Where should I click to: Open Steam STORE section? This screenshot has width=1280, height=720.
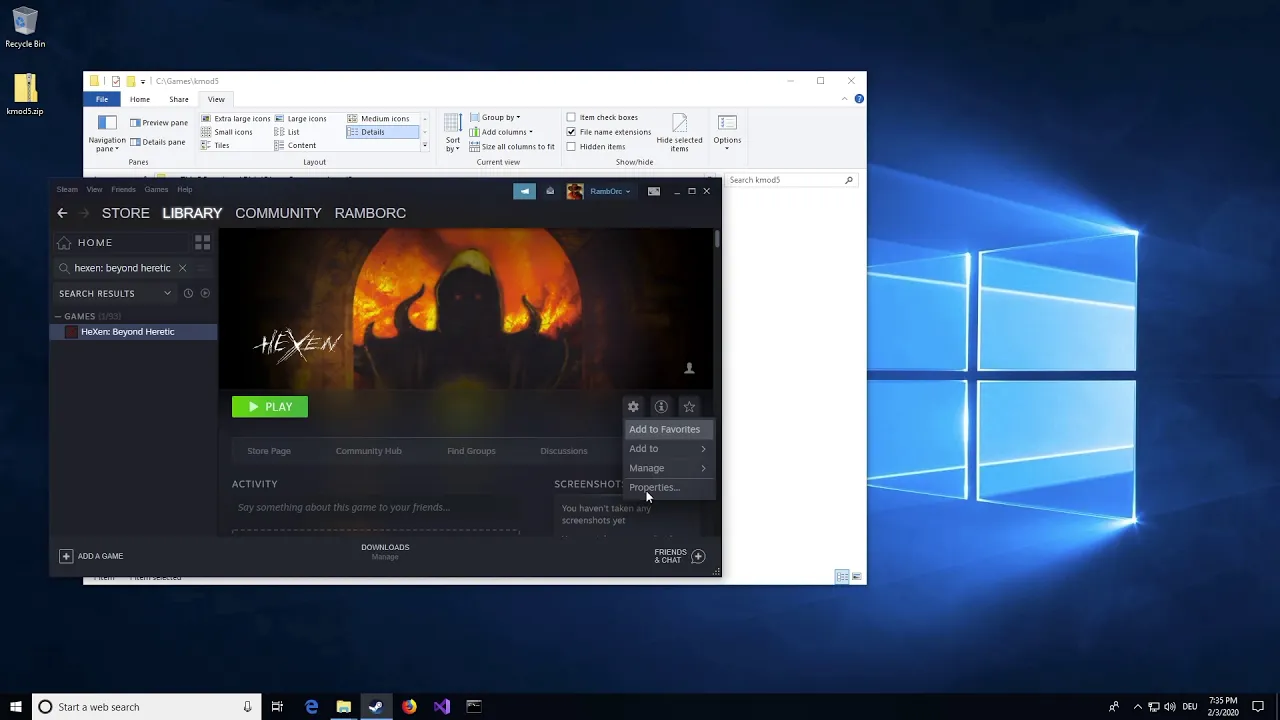126,213
